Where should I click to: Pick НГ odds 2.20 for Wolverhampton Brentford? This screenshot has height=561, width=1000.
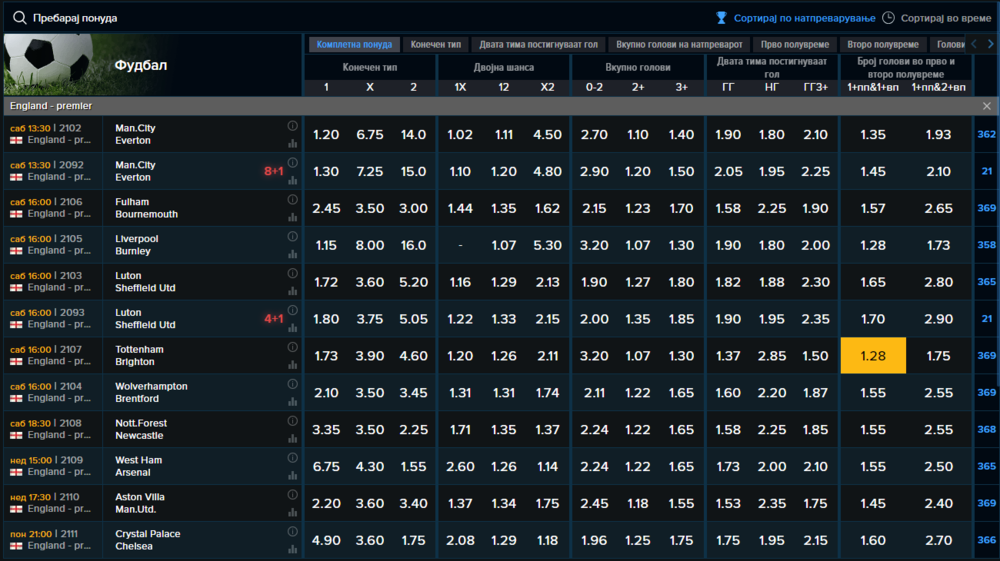(x=772, y=393)
